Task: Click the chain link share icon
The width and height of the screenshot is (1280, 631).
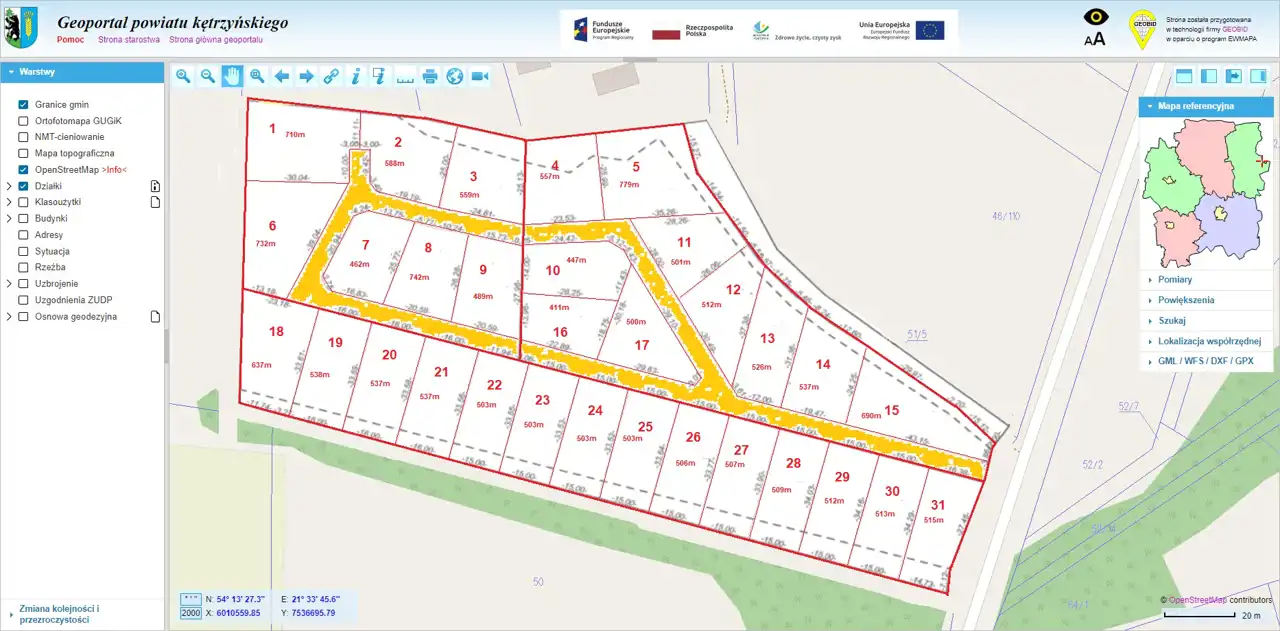Action: coord(331,76)
